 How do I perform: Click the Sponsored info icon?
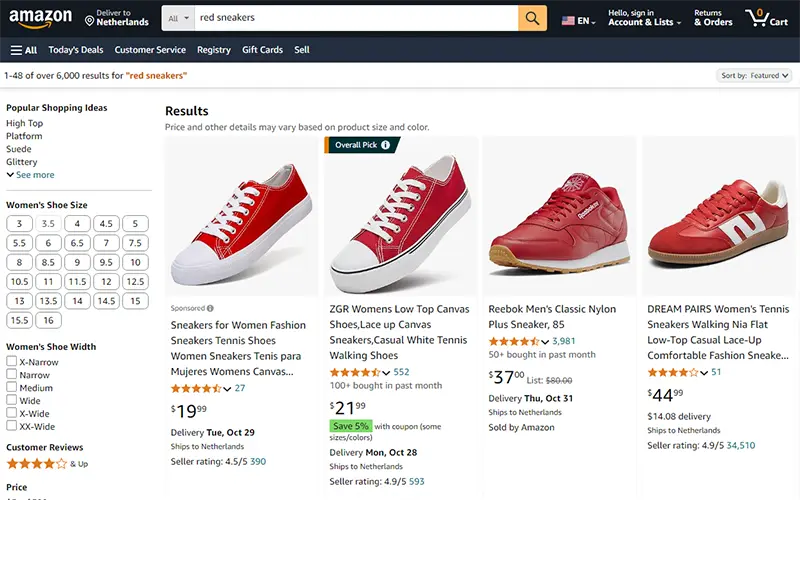pos(210,309)
